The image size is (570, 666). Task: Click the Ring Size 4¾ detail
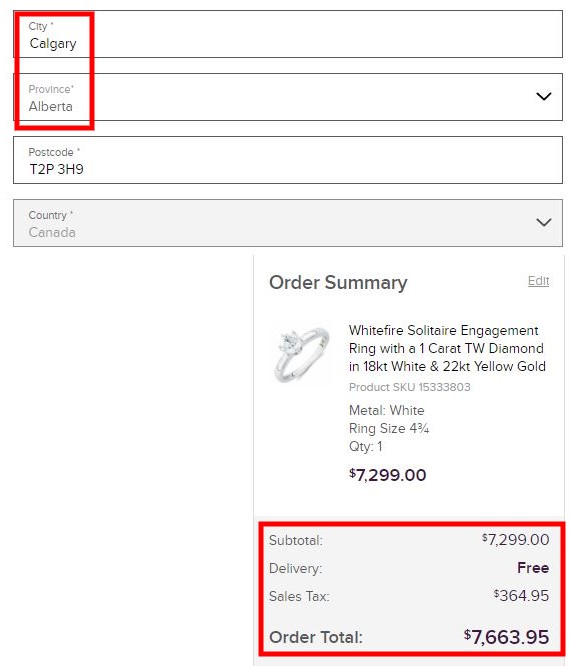pyautogui.click(x=389, y=428)
